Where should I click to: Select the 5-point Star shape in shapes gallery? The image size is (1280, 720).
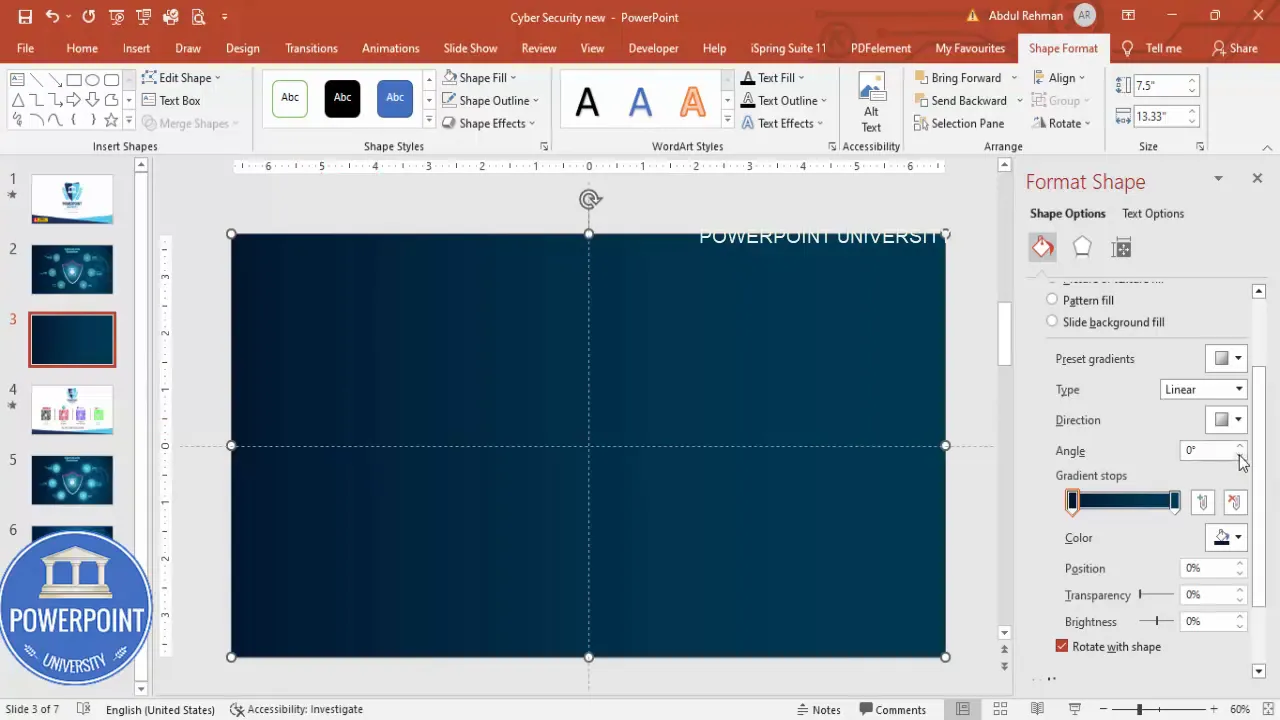(111, 120)
